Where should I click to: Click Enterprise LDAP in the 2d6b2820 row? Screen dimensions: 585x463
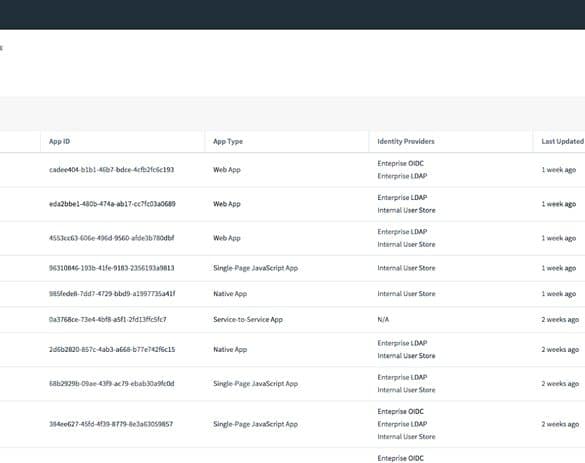tap(402, 343)
